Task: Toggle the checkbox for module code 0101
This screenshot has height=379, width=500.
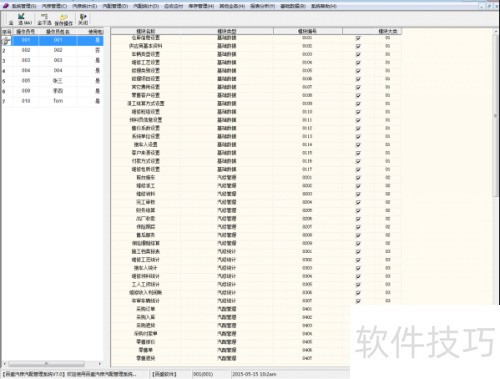Action: coord(358,38)
